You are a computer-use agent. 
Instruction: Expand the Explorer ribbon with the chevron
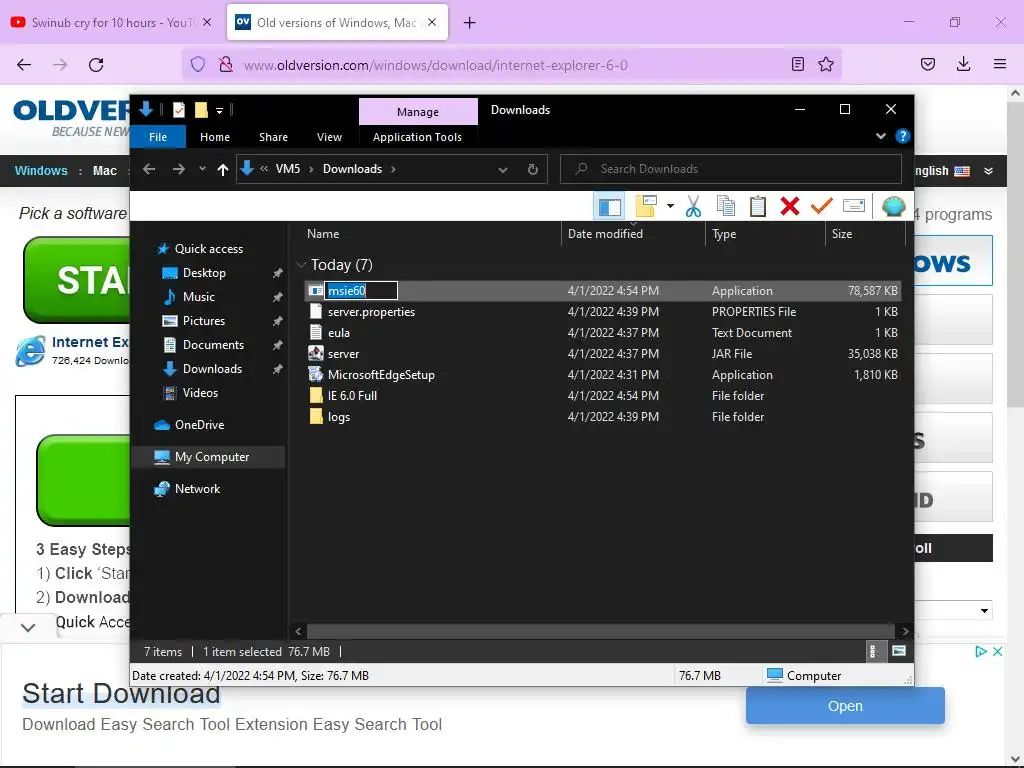coord(880,136)
